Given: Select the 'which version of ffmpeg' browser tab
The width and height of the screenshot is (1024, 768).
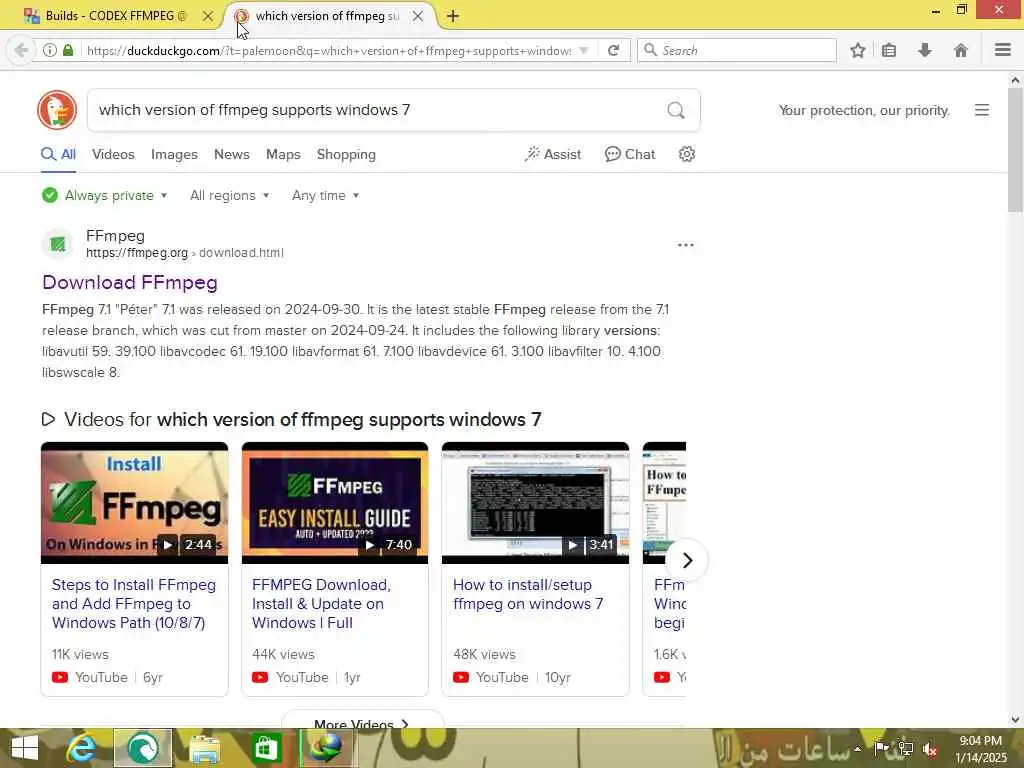Looking at the screenshot, I should pyautogui.click(x=327, y=16).
